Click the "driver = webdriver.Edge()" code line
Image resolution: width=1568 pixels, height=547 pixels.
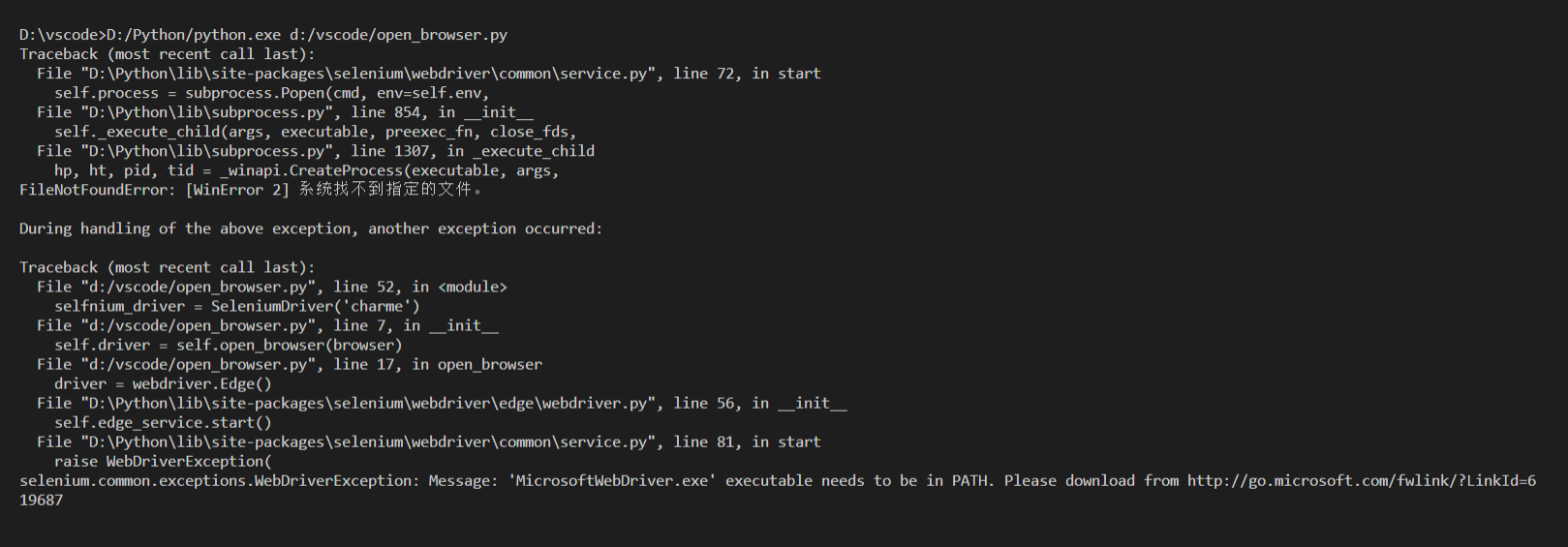click(x=163, y=383)
